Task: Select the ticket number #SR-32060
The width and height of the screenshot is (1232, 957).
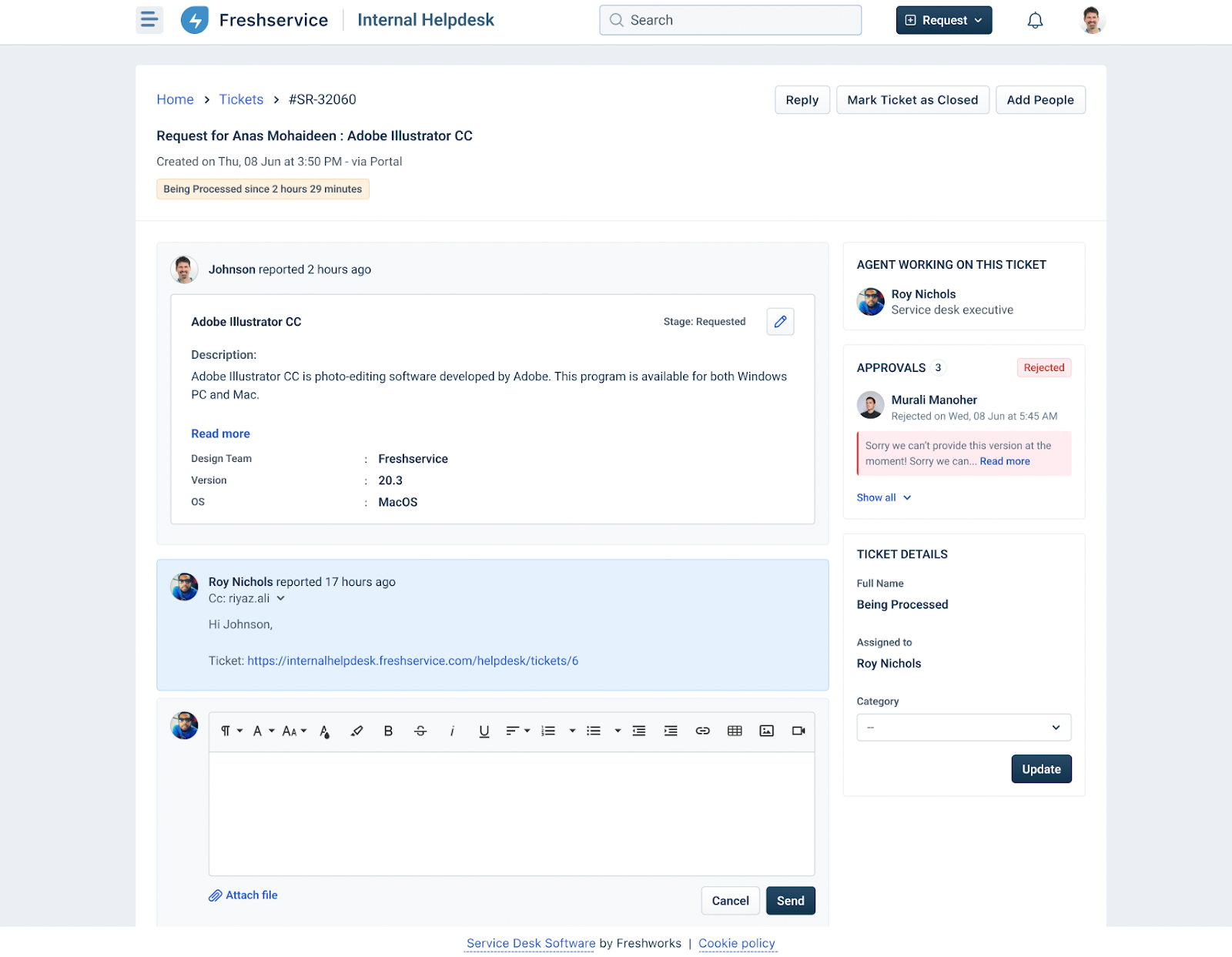Action: [323, 99]
